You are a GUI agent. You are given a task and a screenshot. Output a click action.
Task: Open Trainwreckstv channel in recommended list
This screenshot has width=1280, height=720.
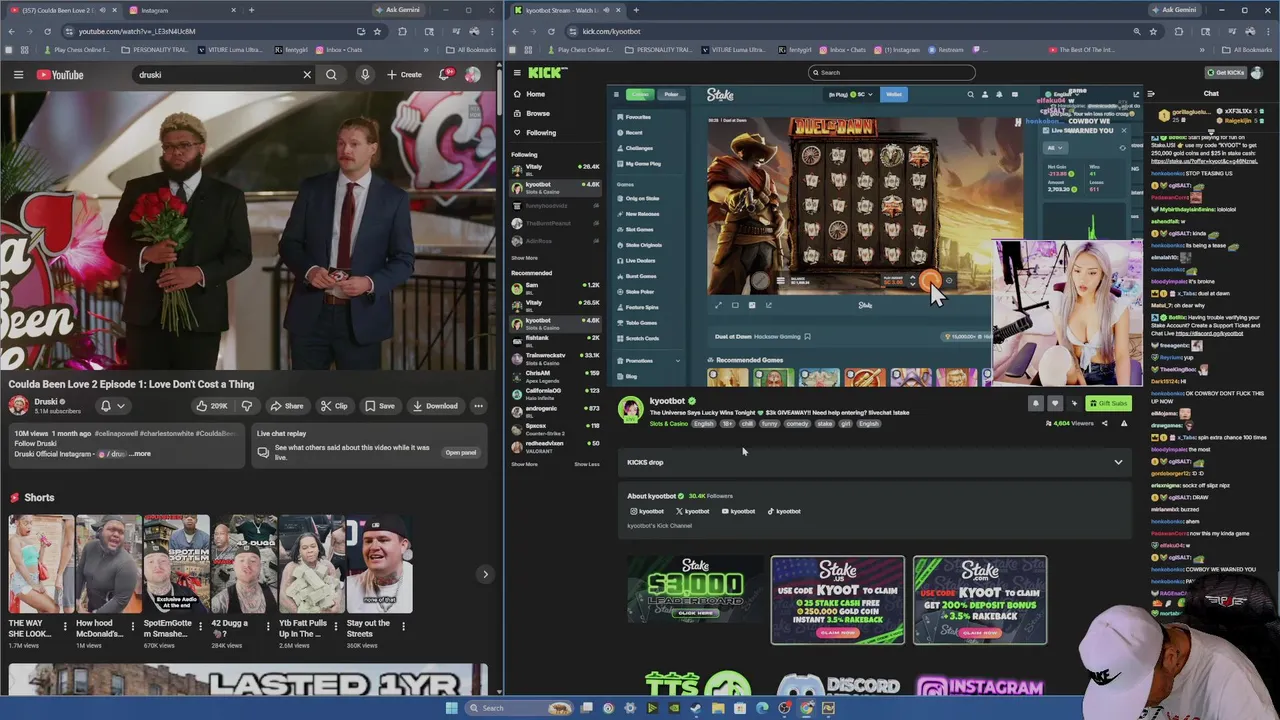[x=556, y=357]
